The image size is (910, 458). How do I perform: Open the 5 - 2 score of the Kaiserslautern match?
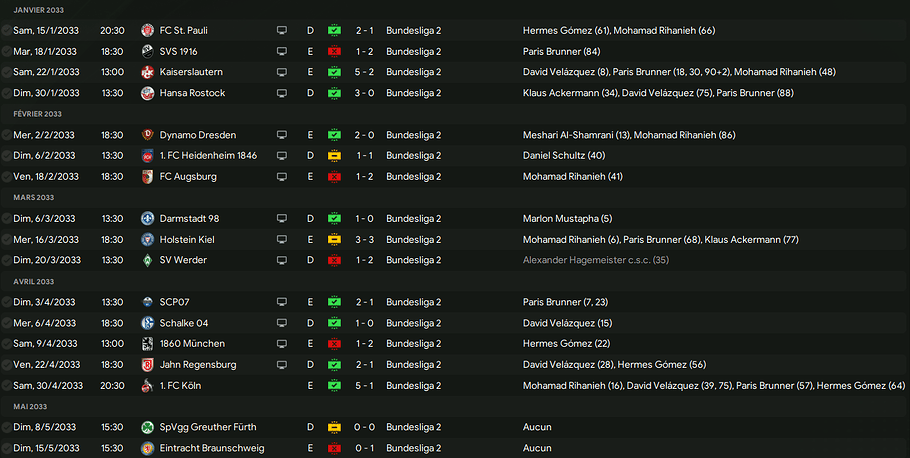365,72
